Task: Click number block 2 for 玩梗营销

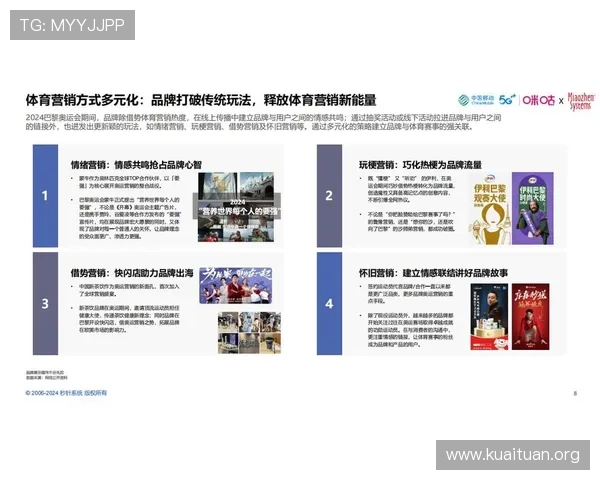Action: point(329,196)
